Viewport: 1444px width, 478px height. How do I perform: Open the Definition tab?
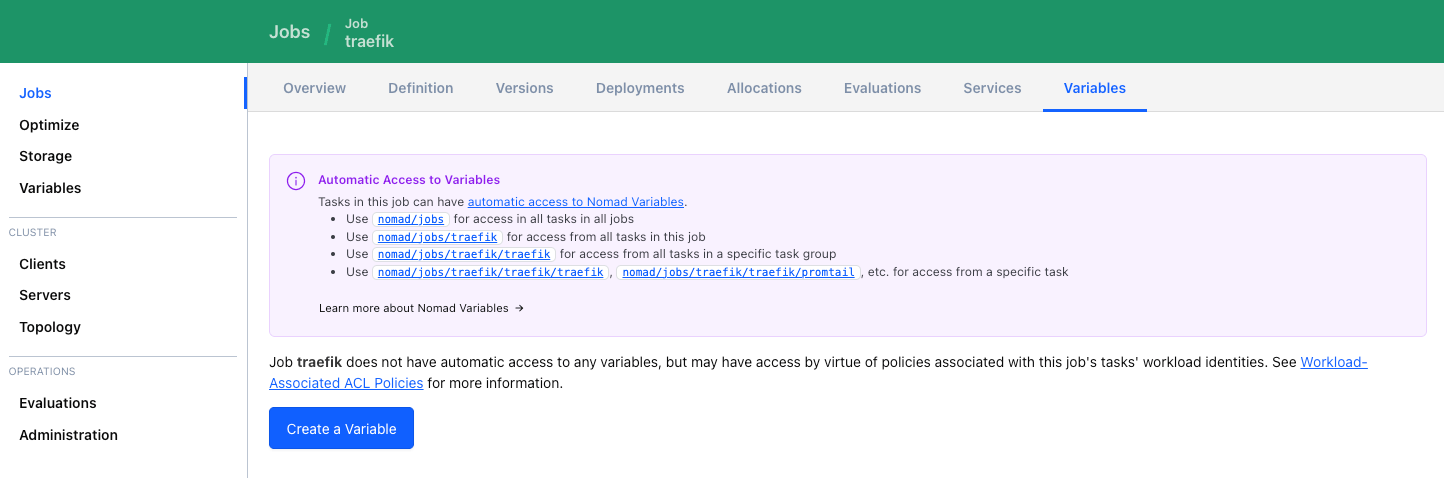420,88
